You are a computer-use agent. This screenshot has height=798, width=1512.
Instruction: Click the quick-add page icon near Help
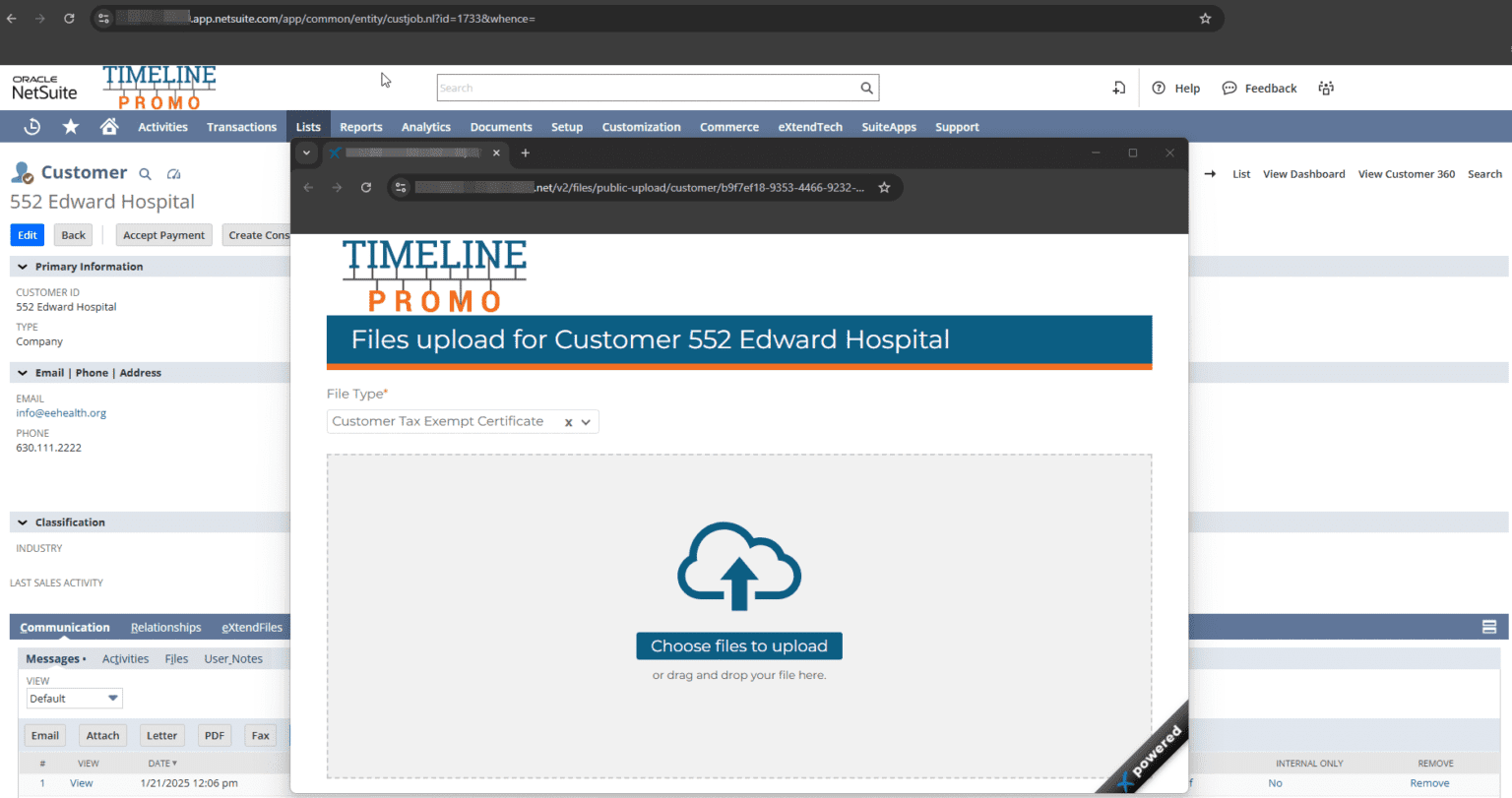[x=1118, y=88]
